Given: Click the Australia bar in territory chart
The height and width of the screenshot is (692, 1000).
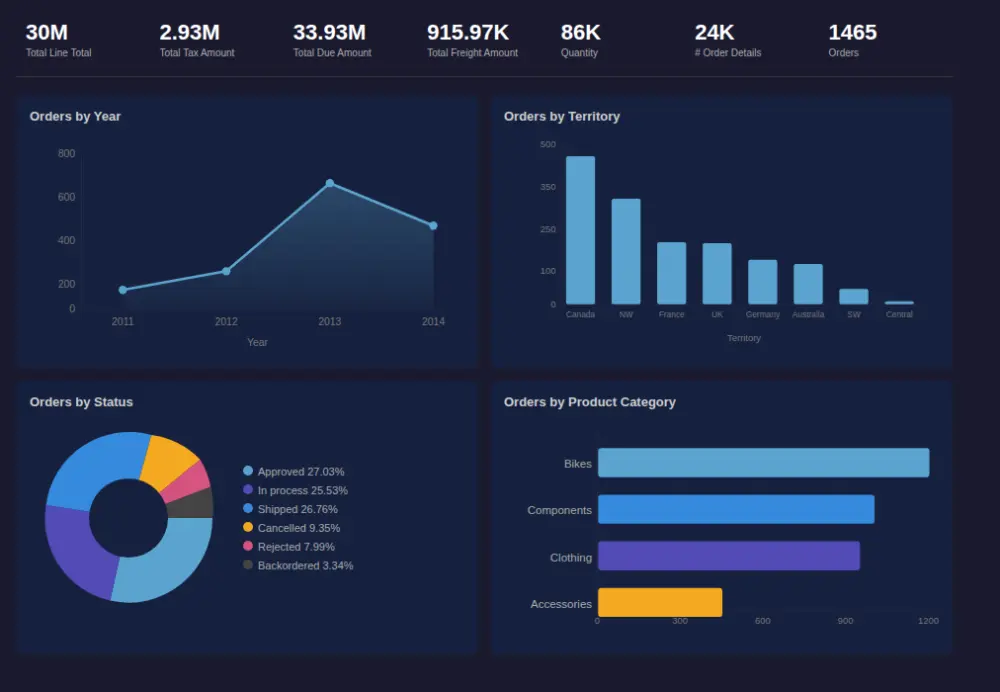Looking at the screenshot, I should [x=808, y=284].
